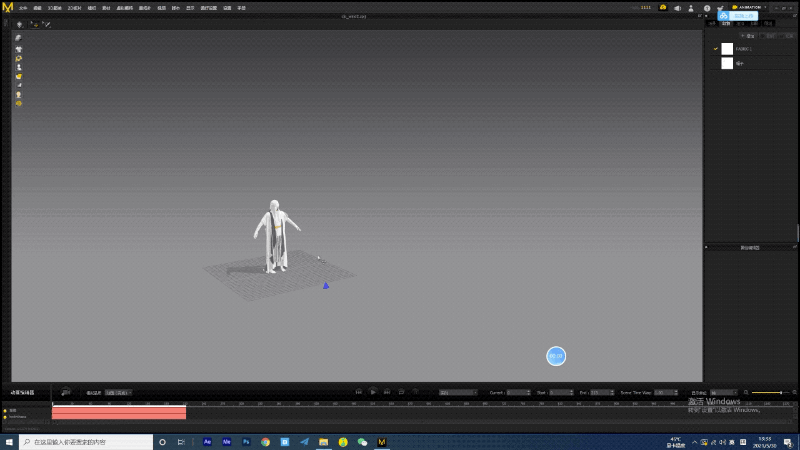This screenshot has width=800, height=450.
Task: Open the 素材 menu
Action: (106, 8)
